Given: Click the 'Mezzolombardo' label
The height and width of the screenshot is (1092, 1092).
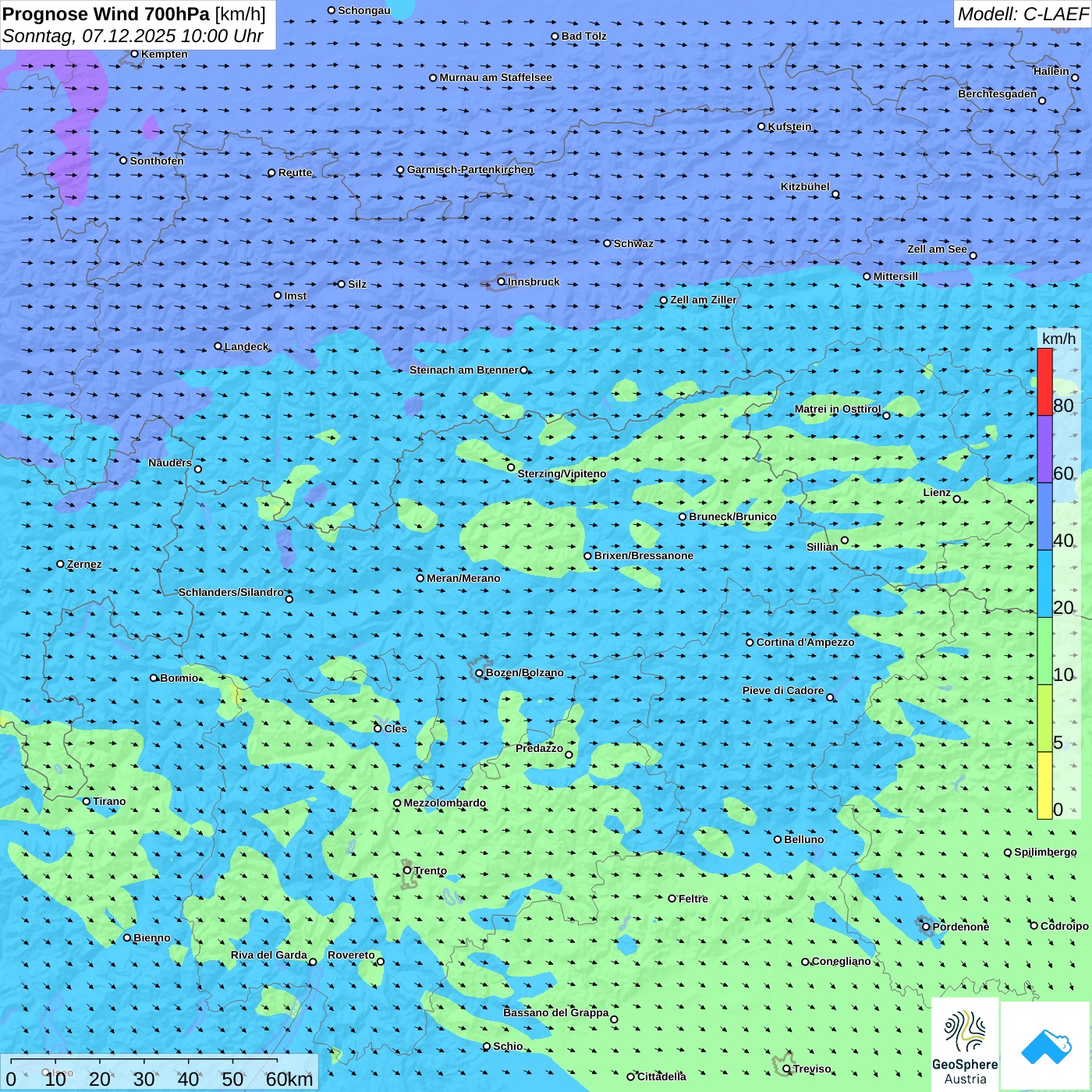Looking at the screenshot, I should tap(445, 803).
